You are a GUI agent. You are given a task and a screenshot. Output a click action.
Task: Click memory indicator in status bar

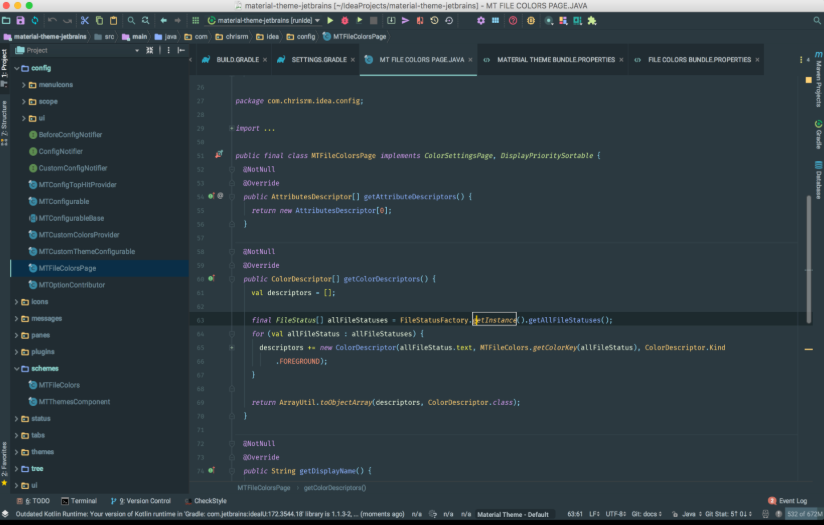(x=805, y=514)
